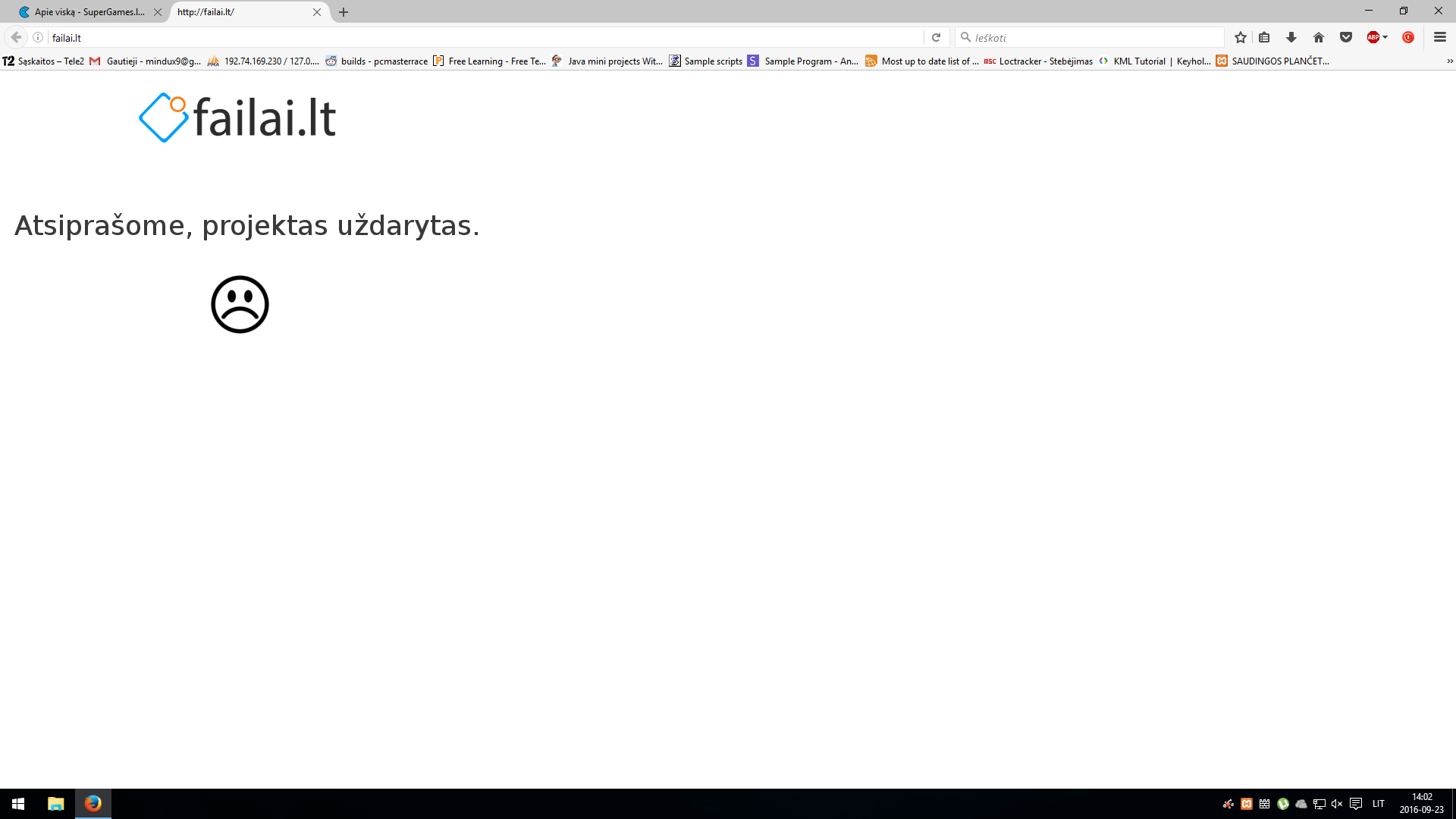Open SAUDINGOS PLANČET bookmark
This screenshot has width=1456, height=819.
coord(1272,61)
